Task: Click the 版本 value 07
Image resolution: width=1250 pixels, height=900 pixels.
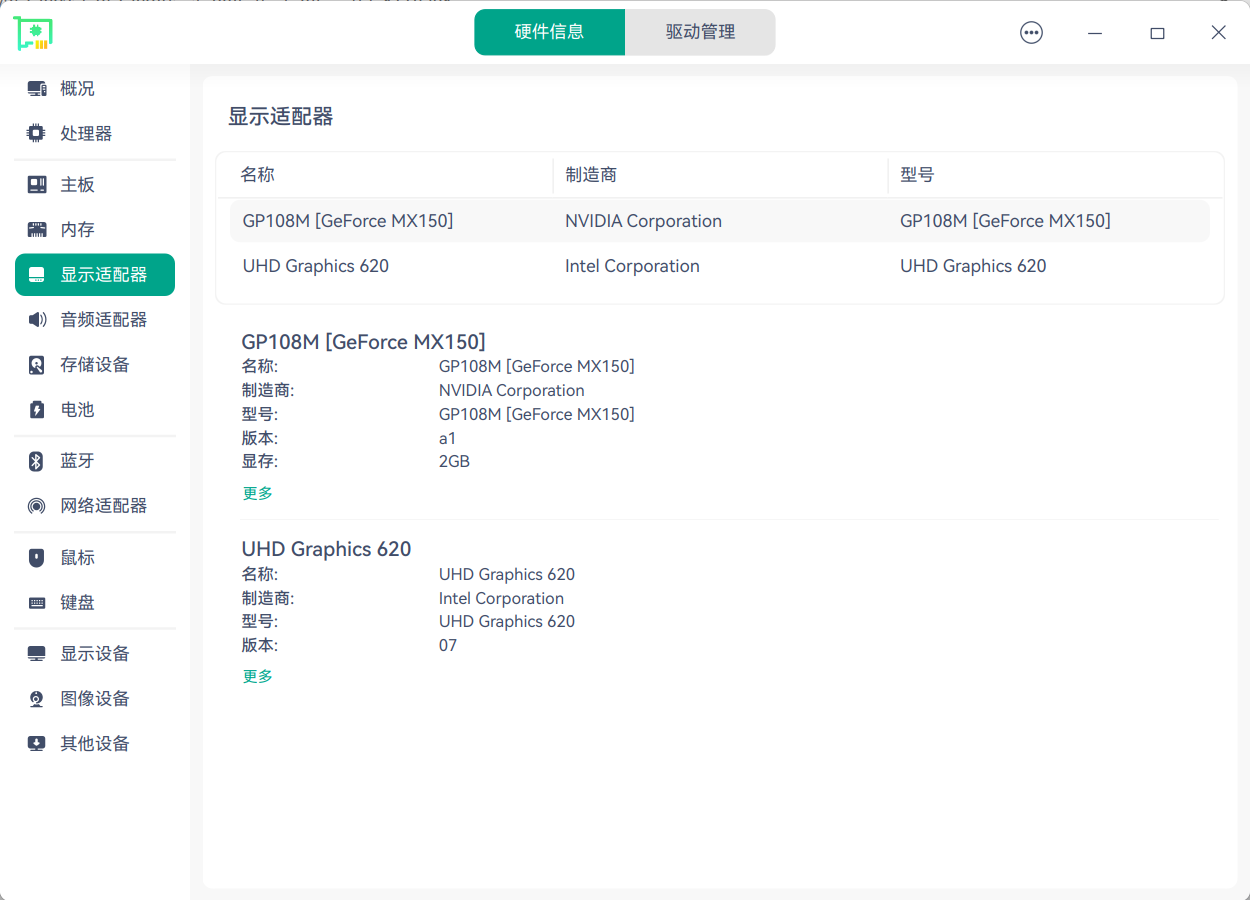Action: pyautogui.click(x=448, y=646)
